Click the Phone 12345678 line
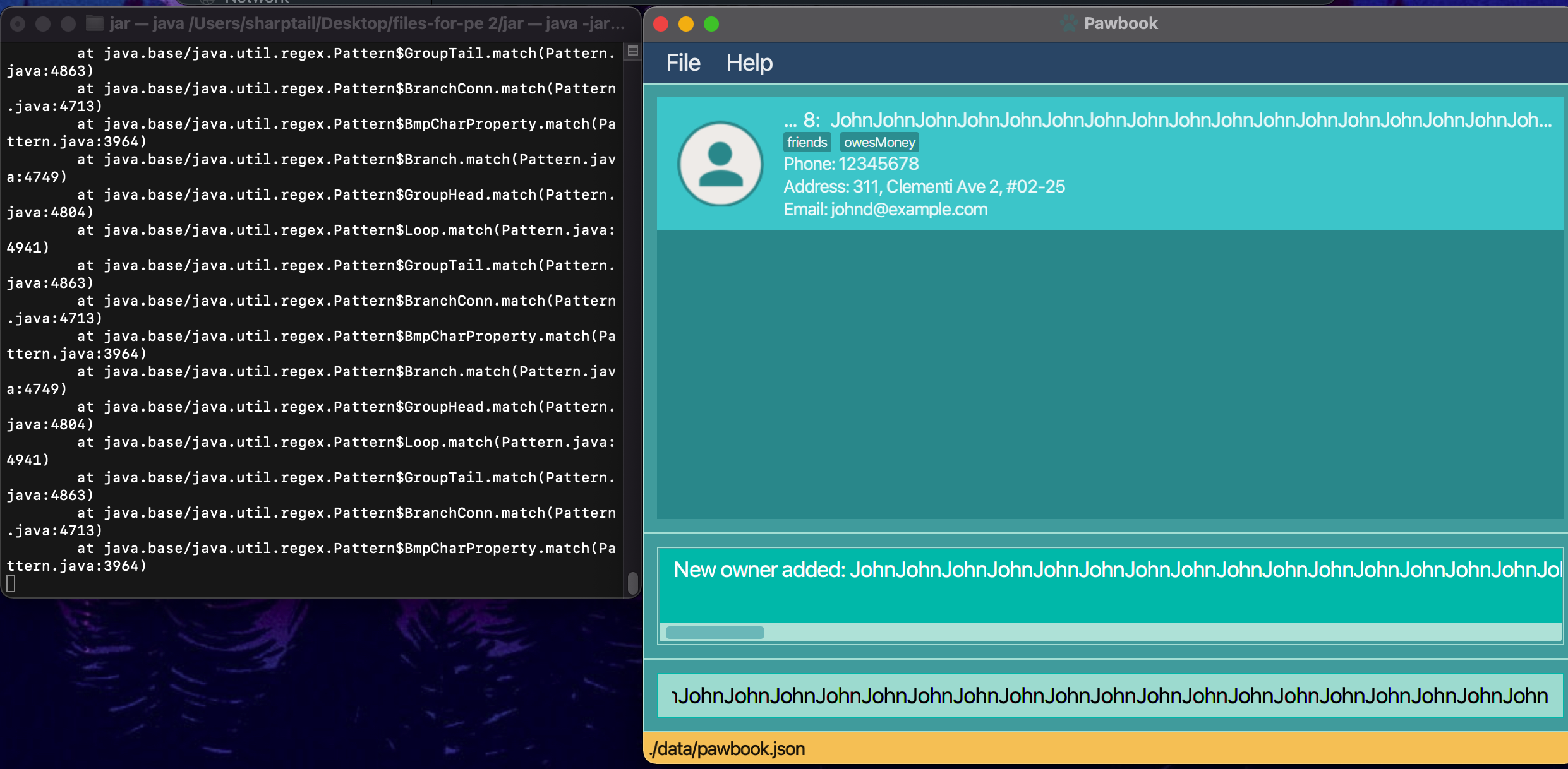Screen dimensions: 1568x769 pyautogui.click(x=851, y=164)
